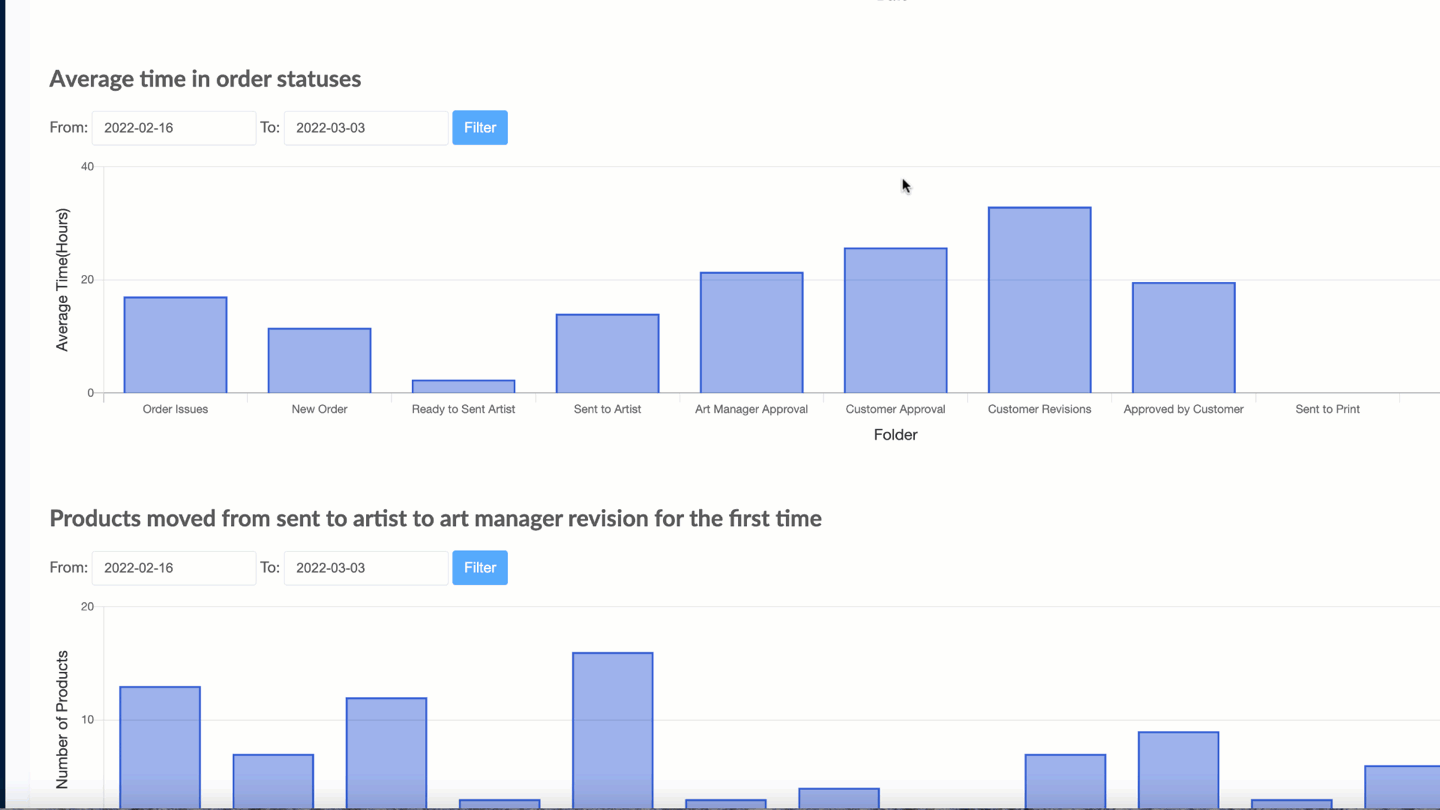
Task: Click the tallest Customer Revisions bar
Action: coord(1039,300)
